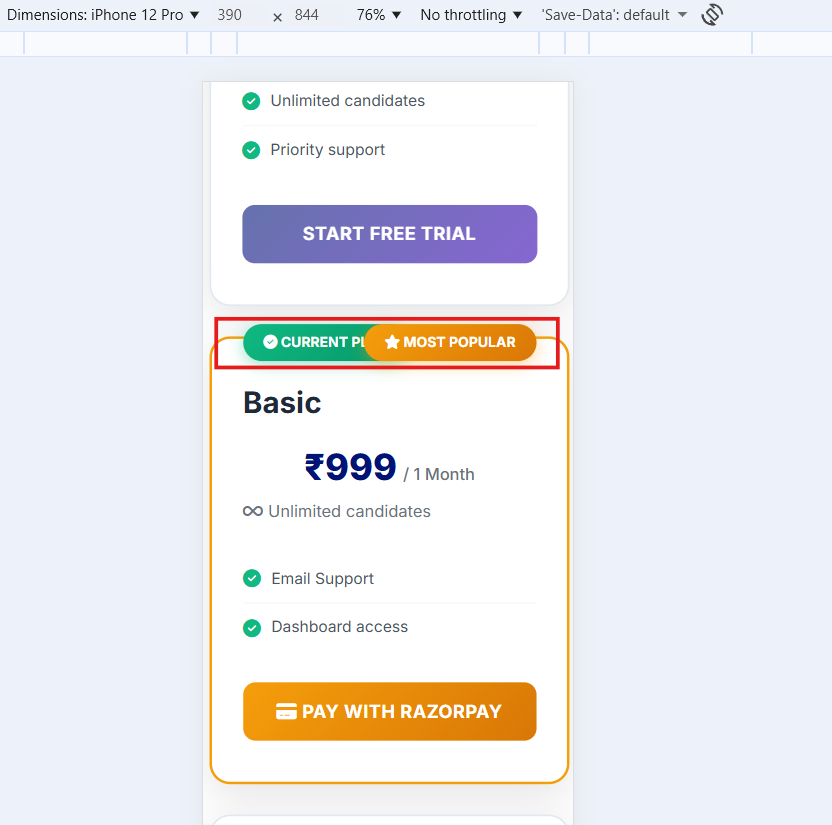This screenshot has height=825, width=832.
Task: Click the credit card icon on Razorpay button
Action: (286, 712)
